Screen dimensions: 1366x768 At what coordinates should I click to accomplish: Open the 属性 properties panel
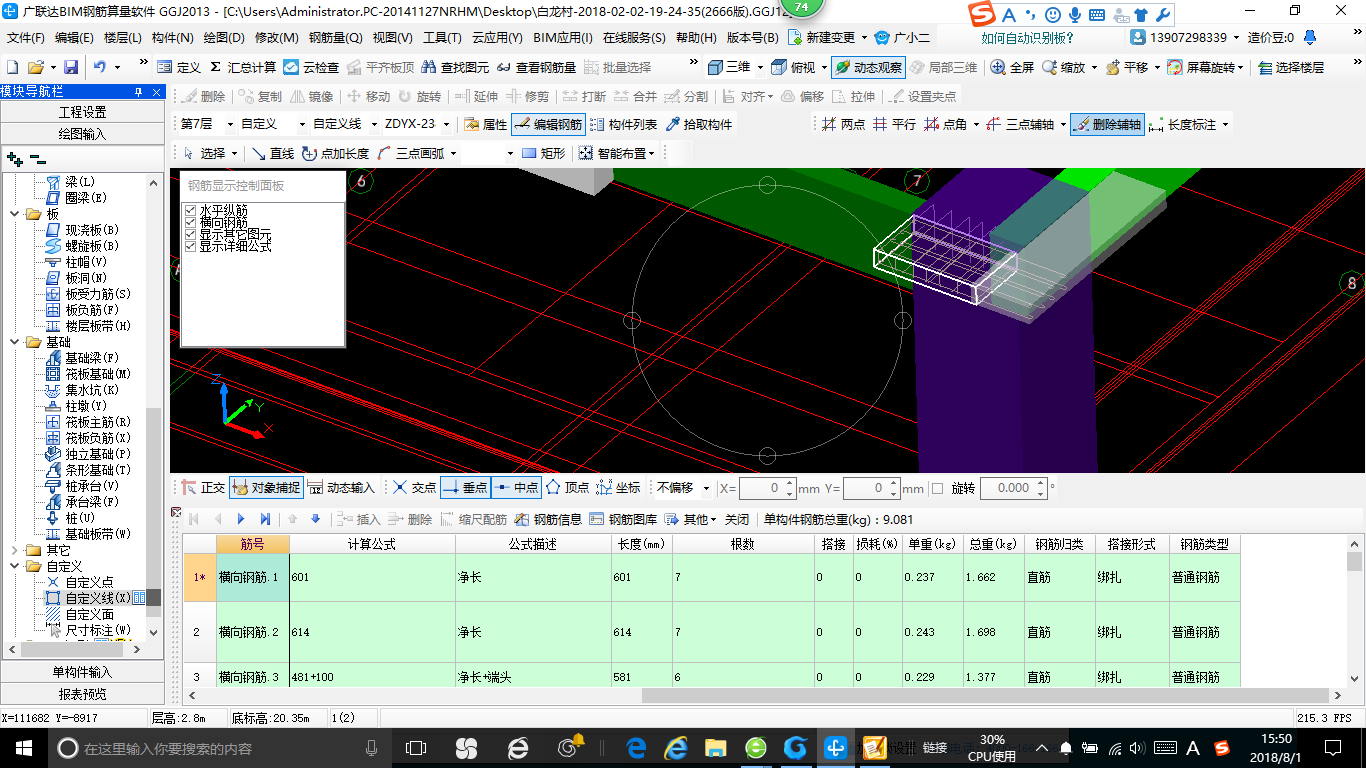pos(486,124)
